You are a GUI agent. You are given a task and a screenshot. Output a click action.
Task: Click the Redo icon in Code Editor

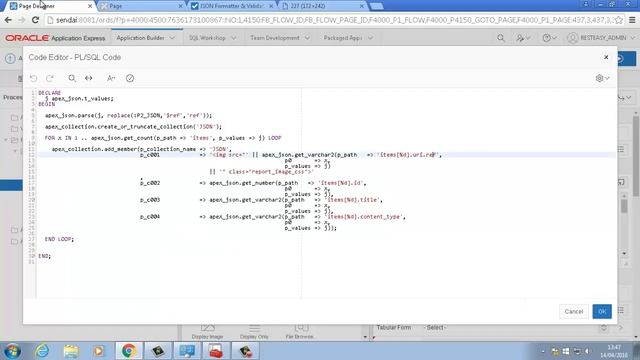(50, 78)
